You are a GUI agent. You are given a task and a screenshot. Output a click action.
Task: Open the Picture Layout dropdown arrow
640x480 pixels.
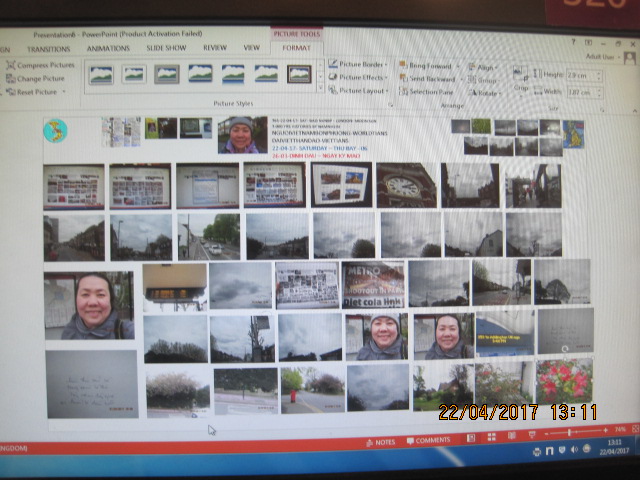[387, 91]
